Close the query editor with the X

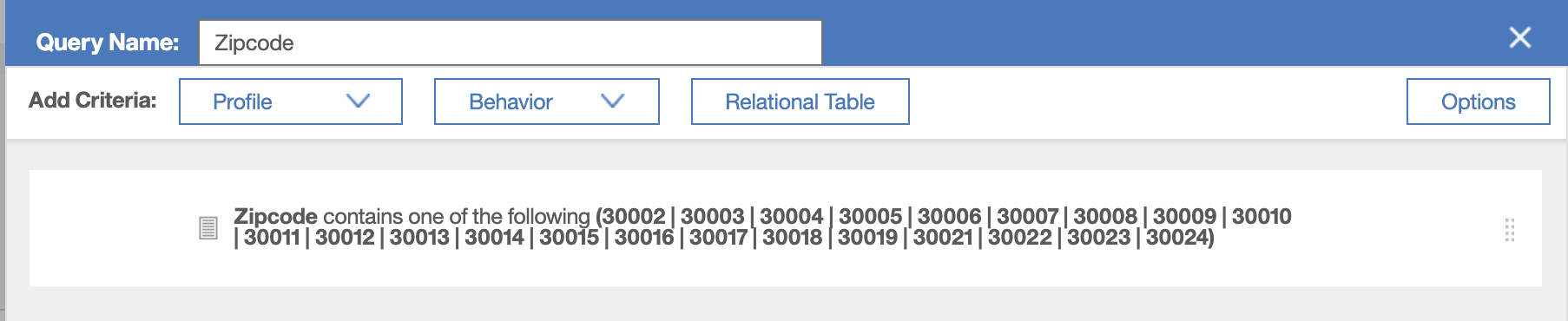pyautogui.click(x=1520, y=37)
